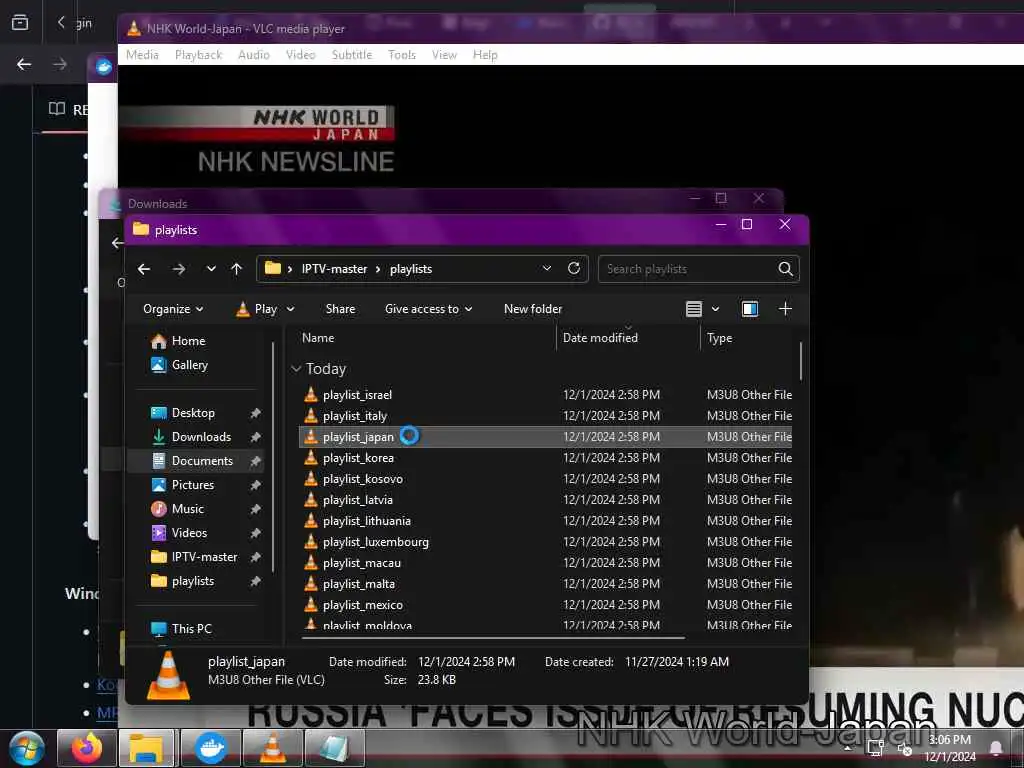The image size is (1024, 768).
Task: Go up one folder level in Explorer
Action: [x=236, y=269]
